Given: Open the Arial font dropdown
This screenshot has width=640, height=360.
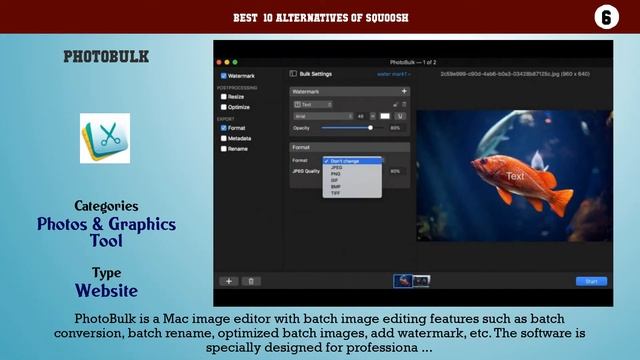Looking at the screenshot, I should 323,116.
